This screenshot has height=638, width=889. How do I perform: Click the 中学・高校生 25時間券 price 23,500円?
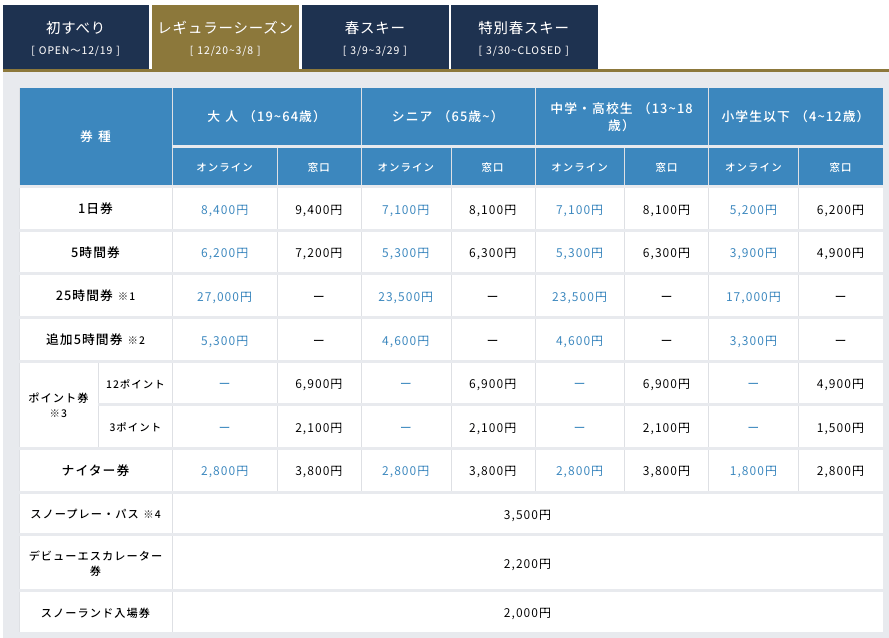click(580, 296)
